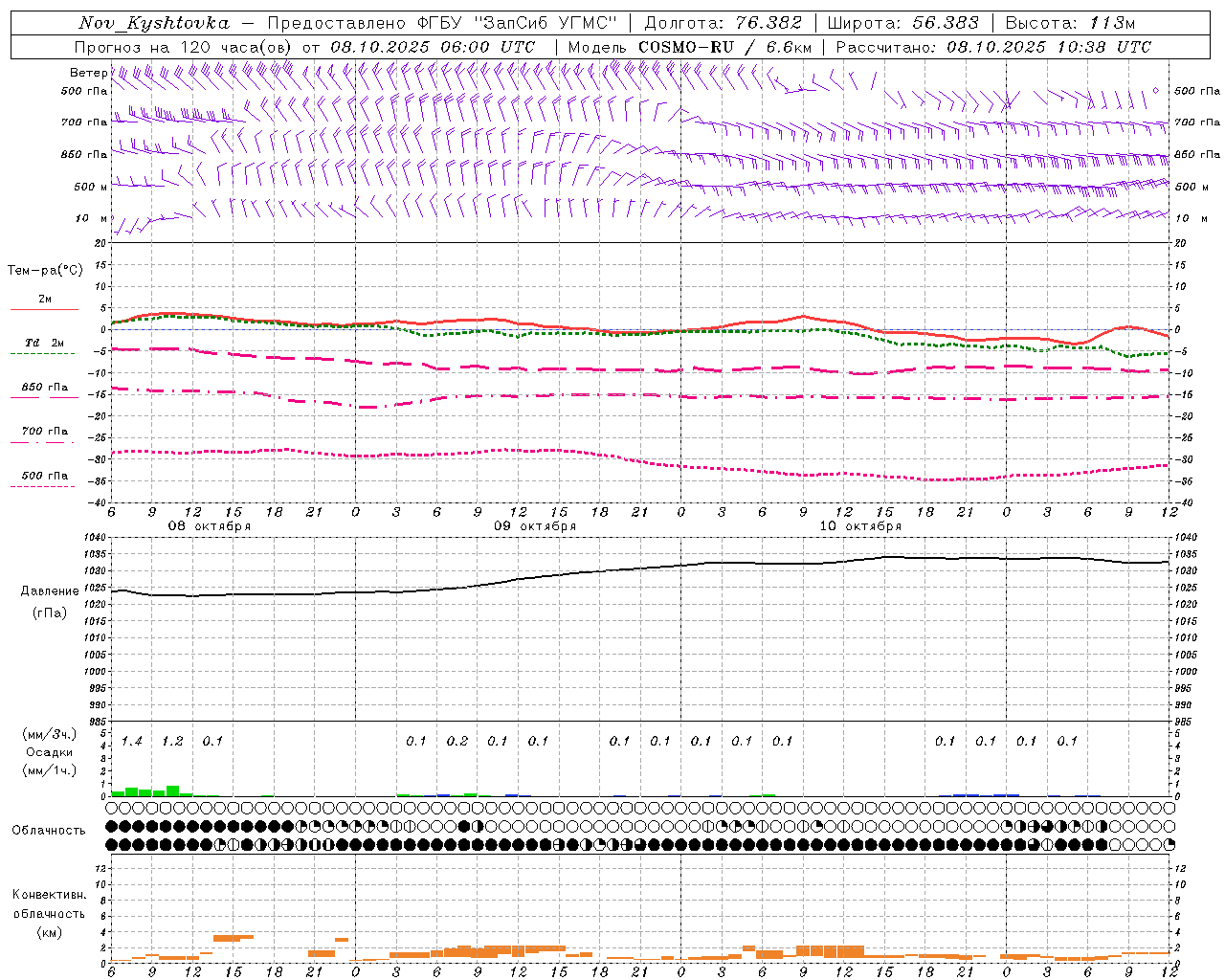Click the green dashed Td 2м legend line
Screen dimensions: 1225x980
(x=42, y=354)
